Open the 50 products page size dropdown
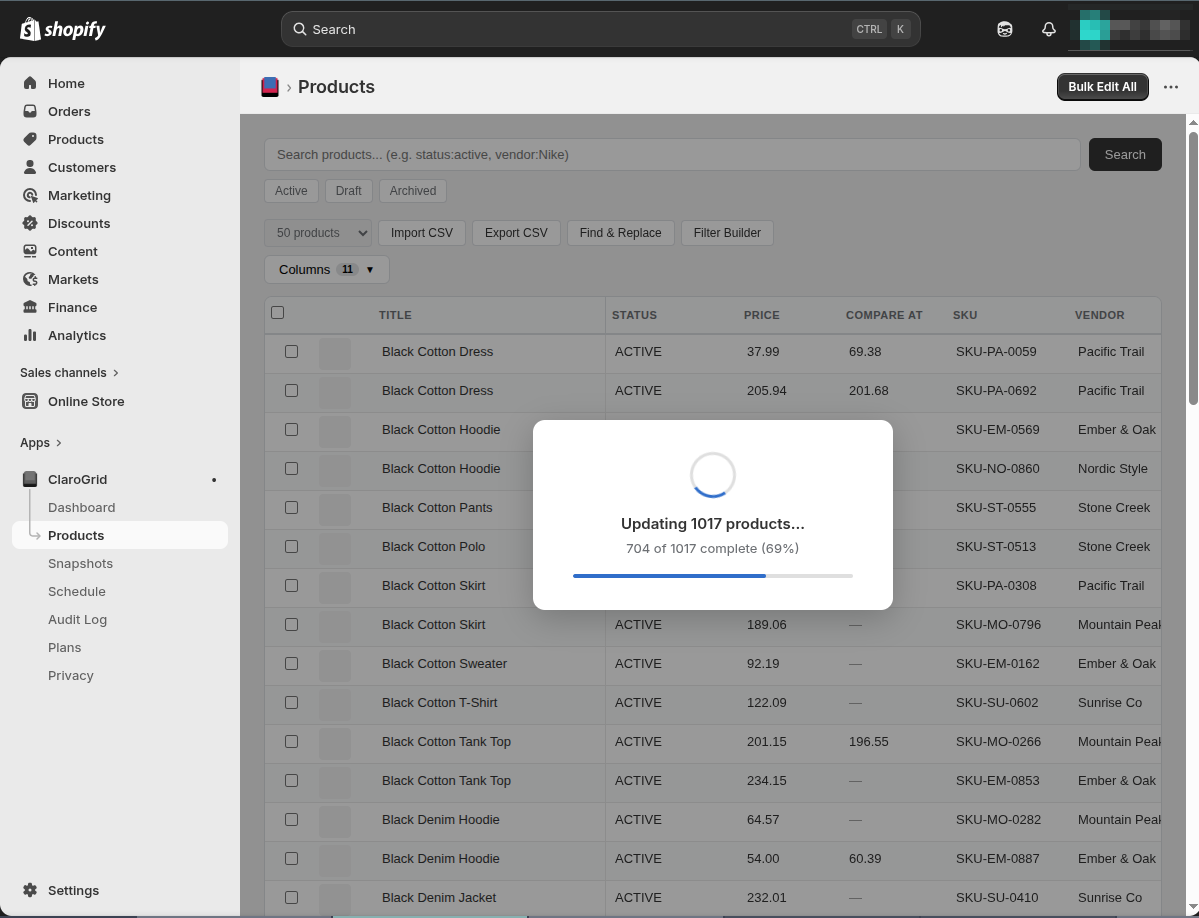 [x=317, y=232]
